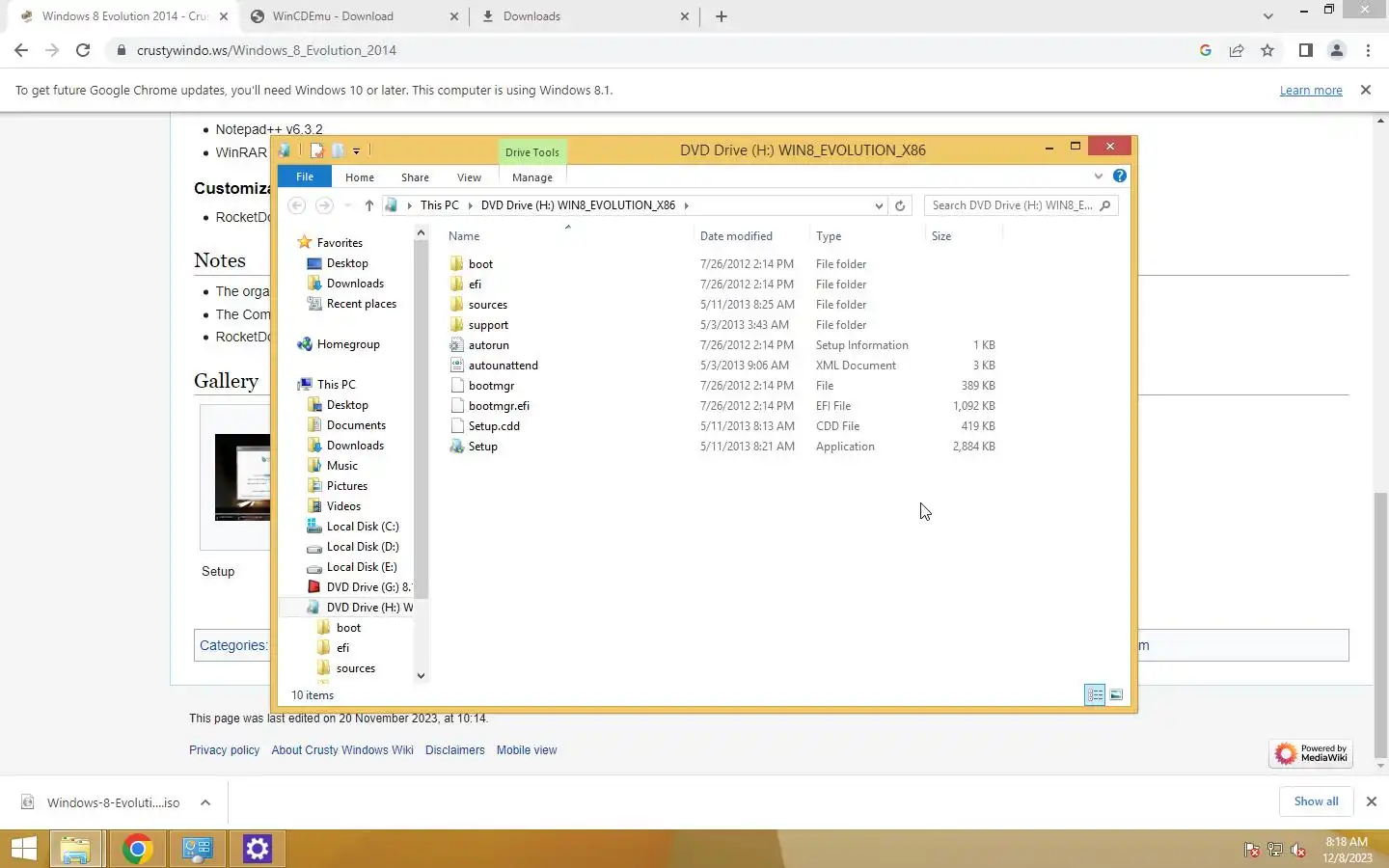This screenshot has height=868, width=1389.
Task: Open Pictures under This PC
Action: pos(347,486)
